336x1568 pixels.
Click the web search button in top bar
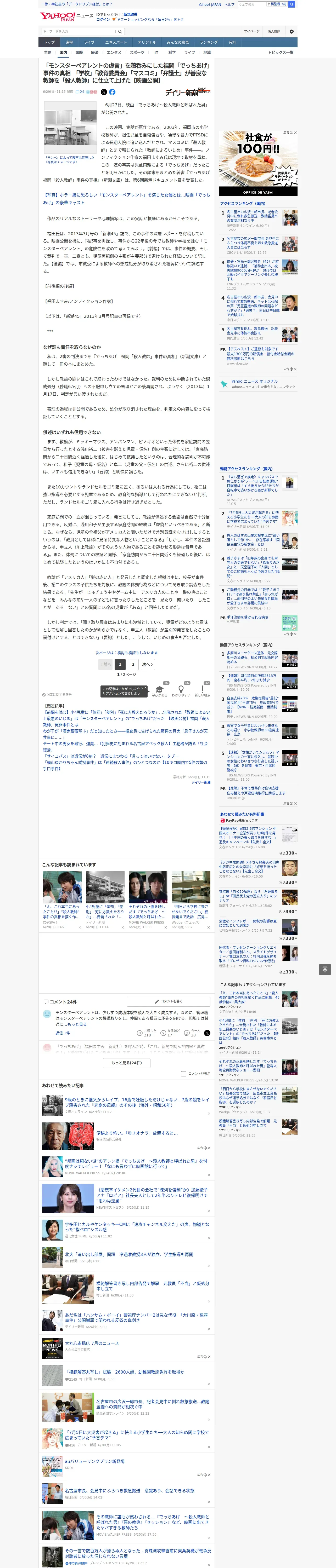[292, 4]
